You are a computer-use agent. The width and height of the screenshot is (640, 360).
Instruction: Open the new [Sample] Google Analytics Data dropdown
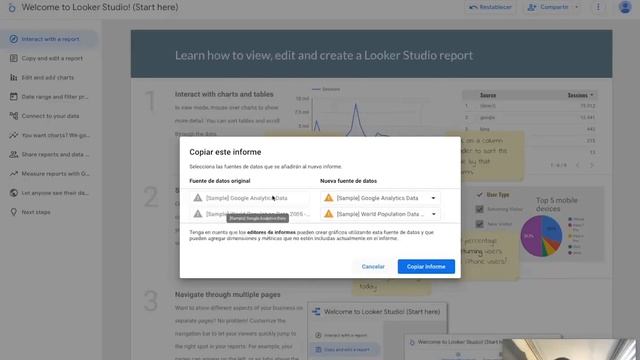point(380,198)
